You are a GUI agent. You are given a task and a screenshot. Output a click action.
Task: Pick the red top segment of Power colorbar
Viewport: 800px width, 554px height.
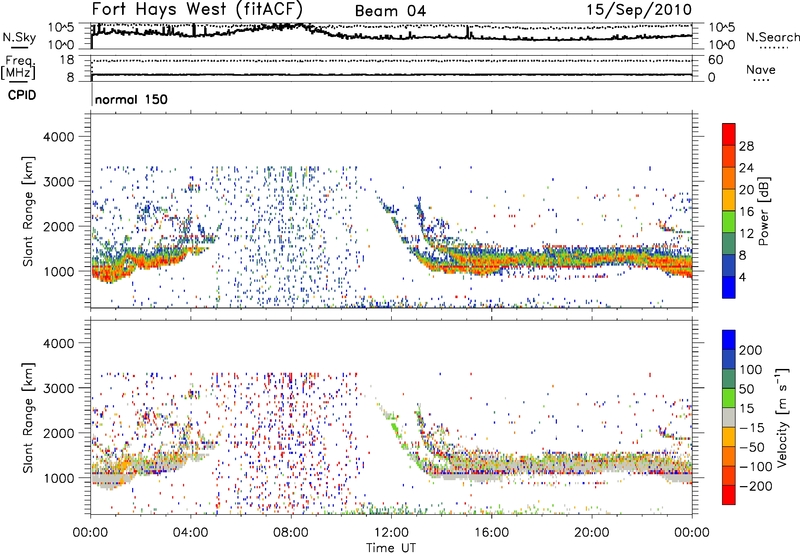click(729, 134)
